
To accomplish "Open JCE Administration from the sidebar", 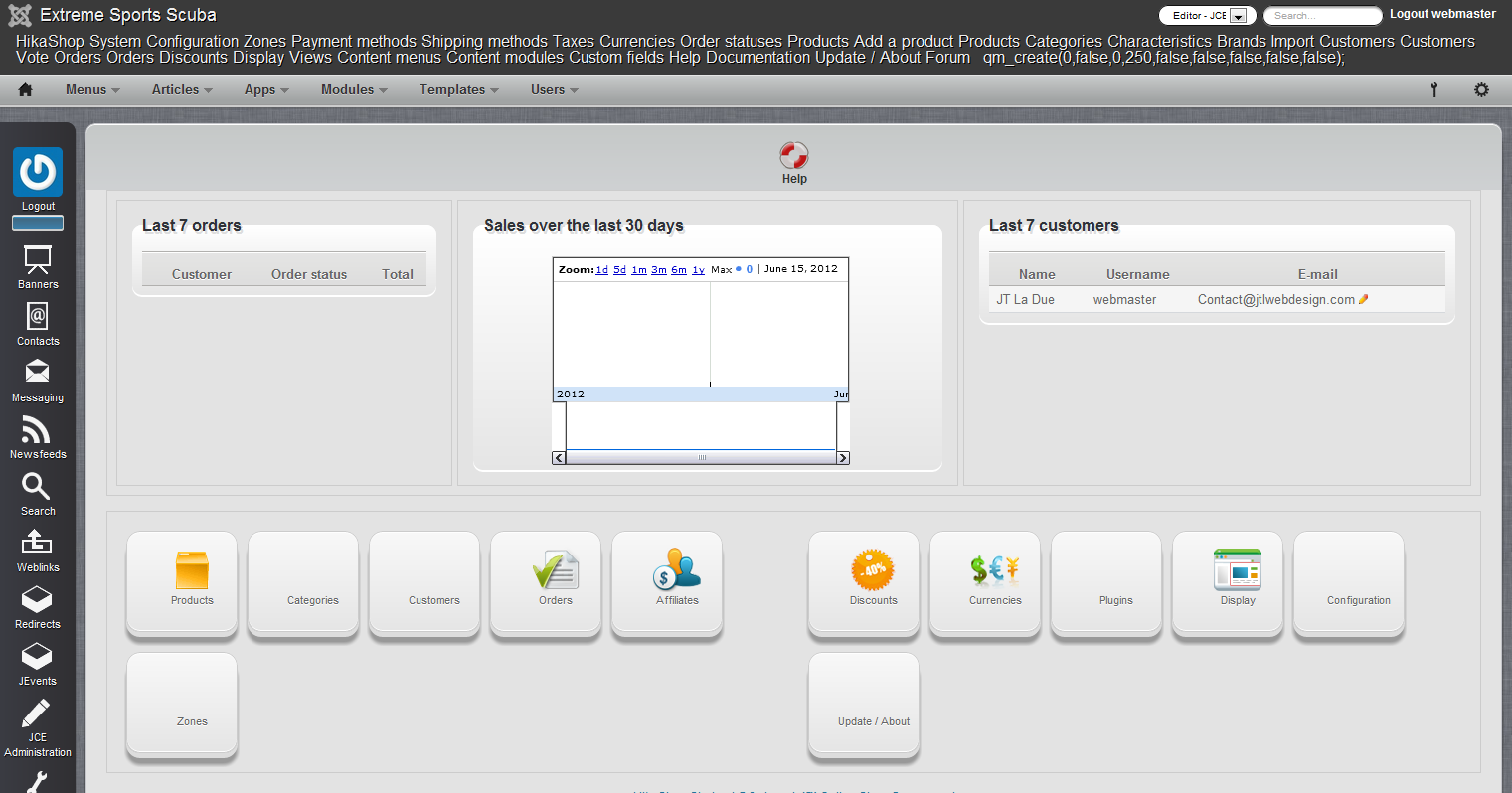I will [38, 728].
